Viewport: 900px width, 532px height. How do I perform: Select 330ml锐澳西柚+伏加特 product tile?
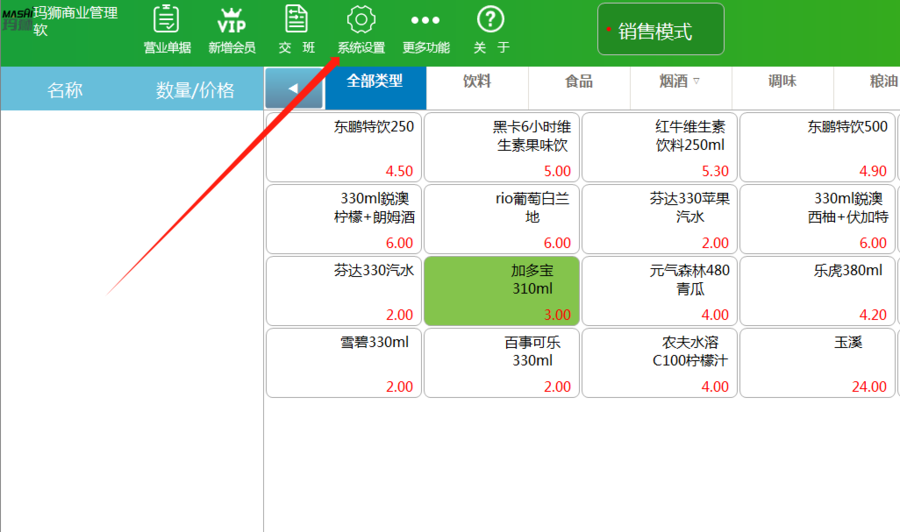[817, 219]
